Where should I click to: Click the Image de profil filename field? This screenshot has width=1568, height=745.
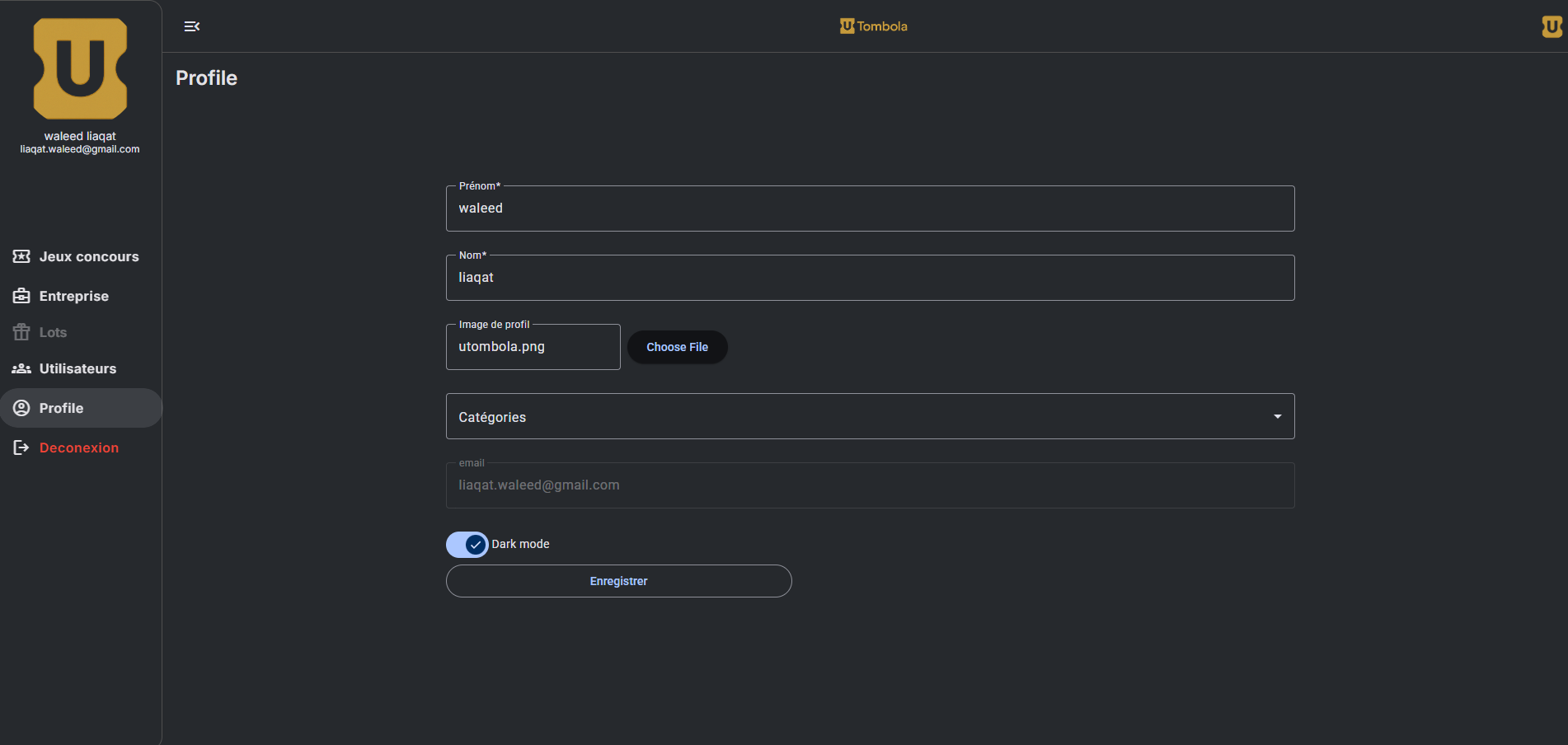pos(533,347)
